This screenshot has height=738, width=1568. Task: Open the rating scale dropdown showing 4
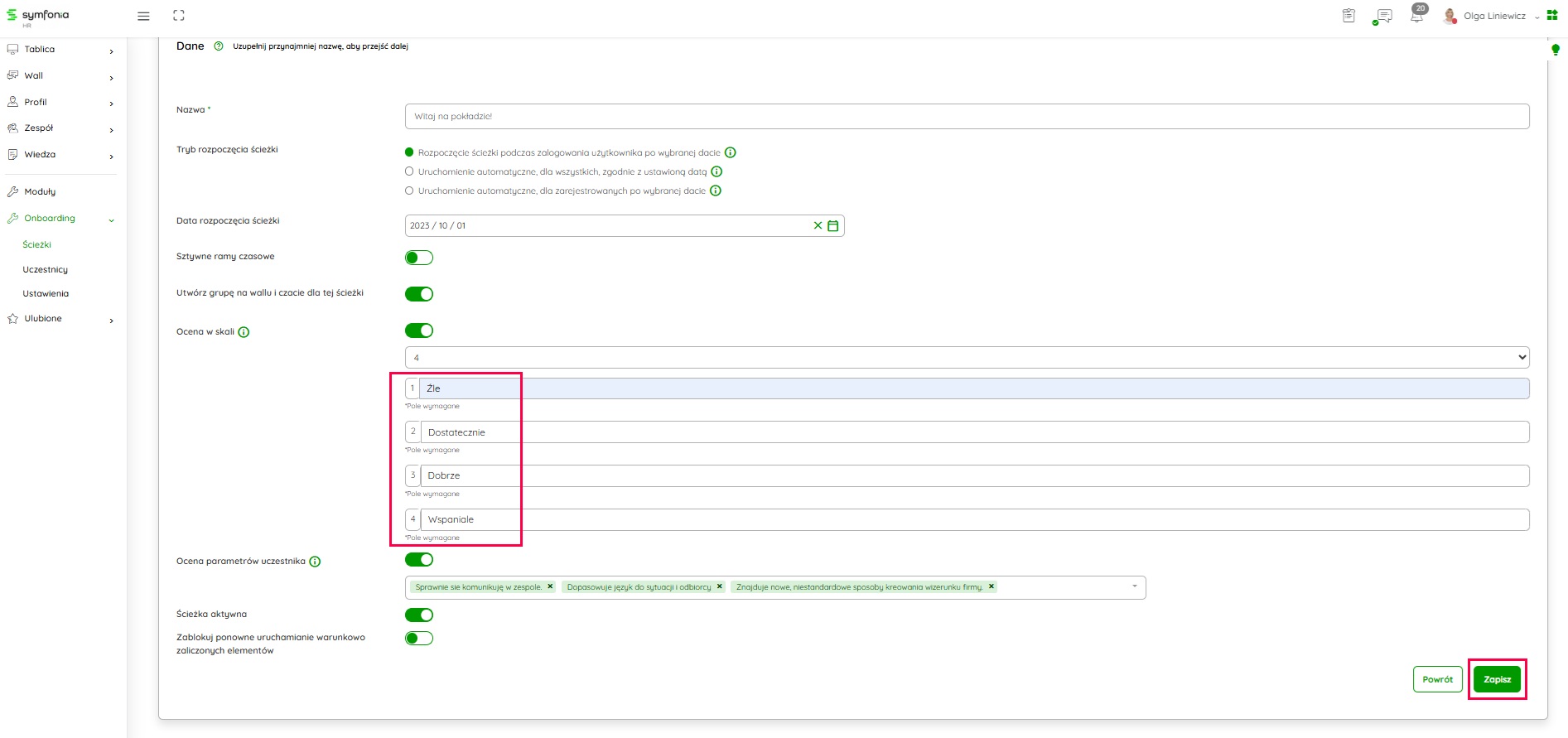(x=966, y=358)
